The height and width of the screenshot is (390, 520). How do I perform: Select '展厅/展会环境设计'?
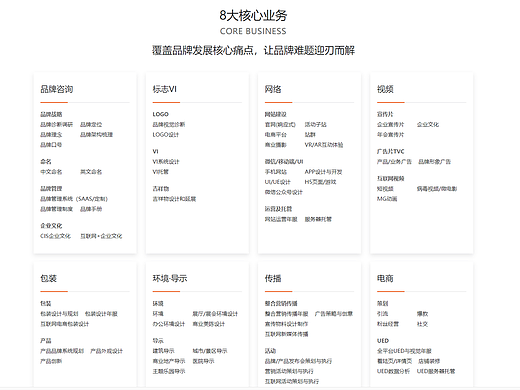coord(215,314)
